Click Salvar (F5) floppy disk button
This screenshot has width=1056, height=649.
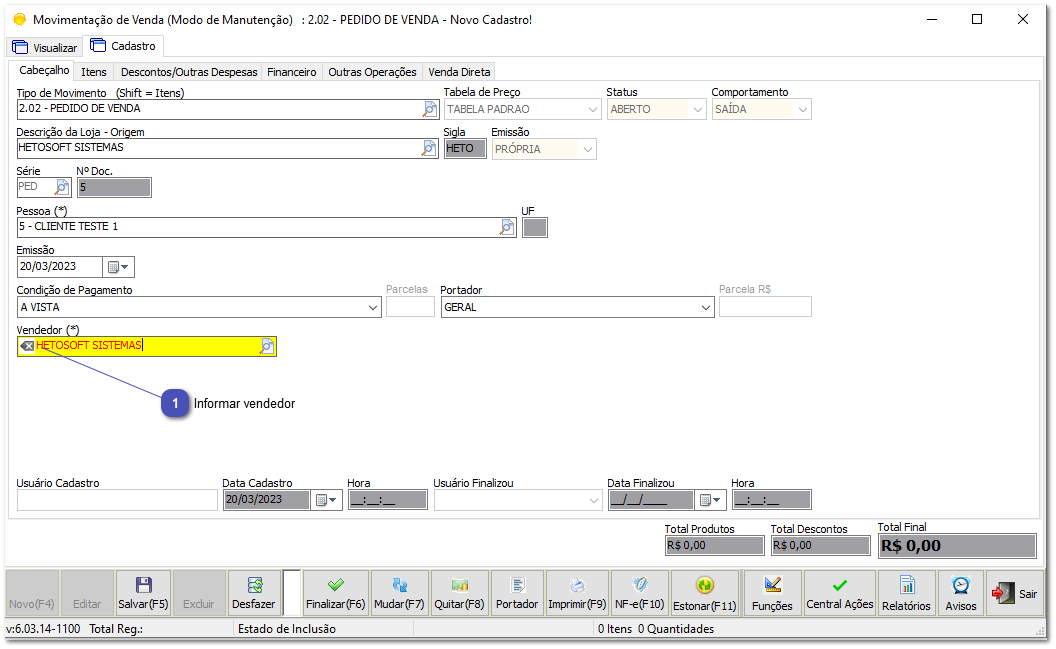143,593
